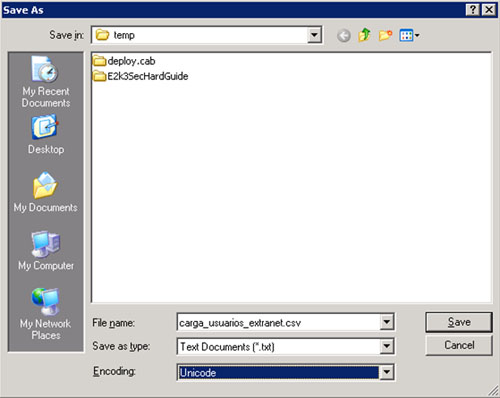Image resolution: width=500 pixels, height=398 pixels.
Task: Expand the Encoding dropdown arrow
Action: [x=387, y=372]
